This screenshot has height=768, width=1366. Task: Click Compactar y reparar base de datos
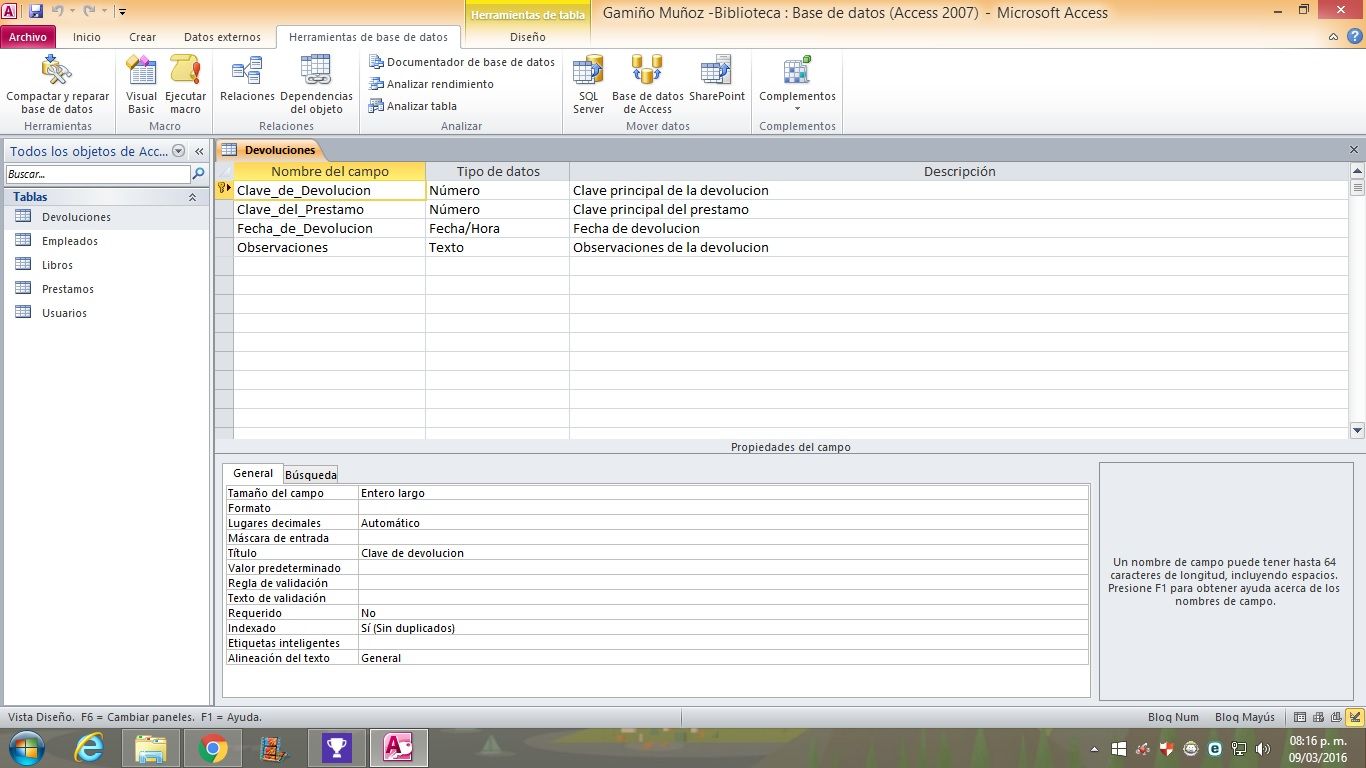57,84
